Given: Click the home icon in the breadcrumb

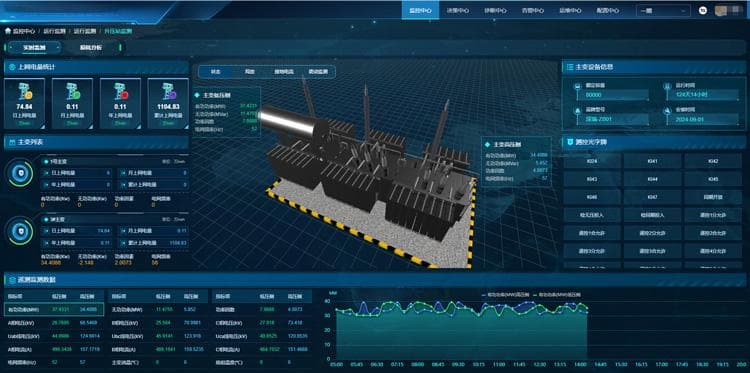Looking at the screenshot, I should [x=8, y=31].
